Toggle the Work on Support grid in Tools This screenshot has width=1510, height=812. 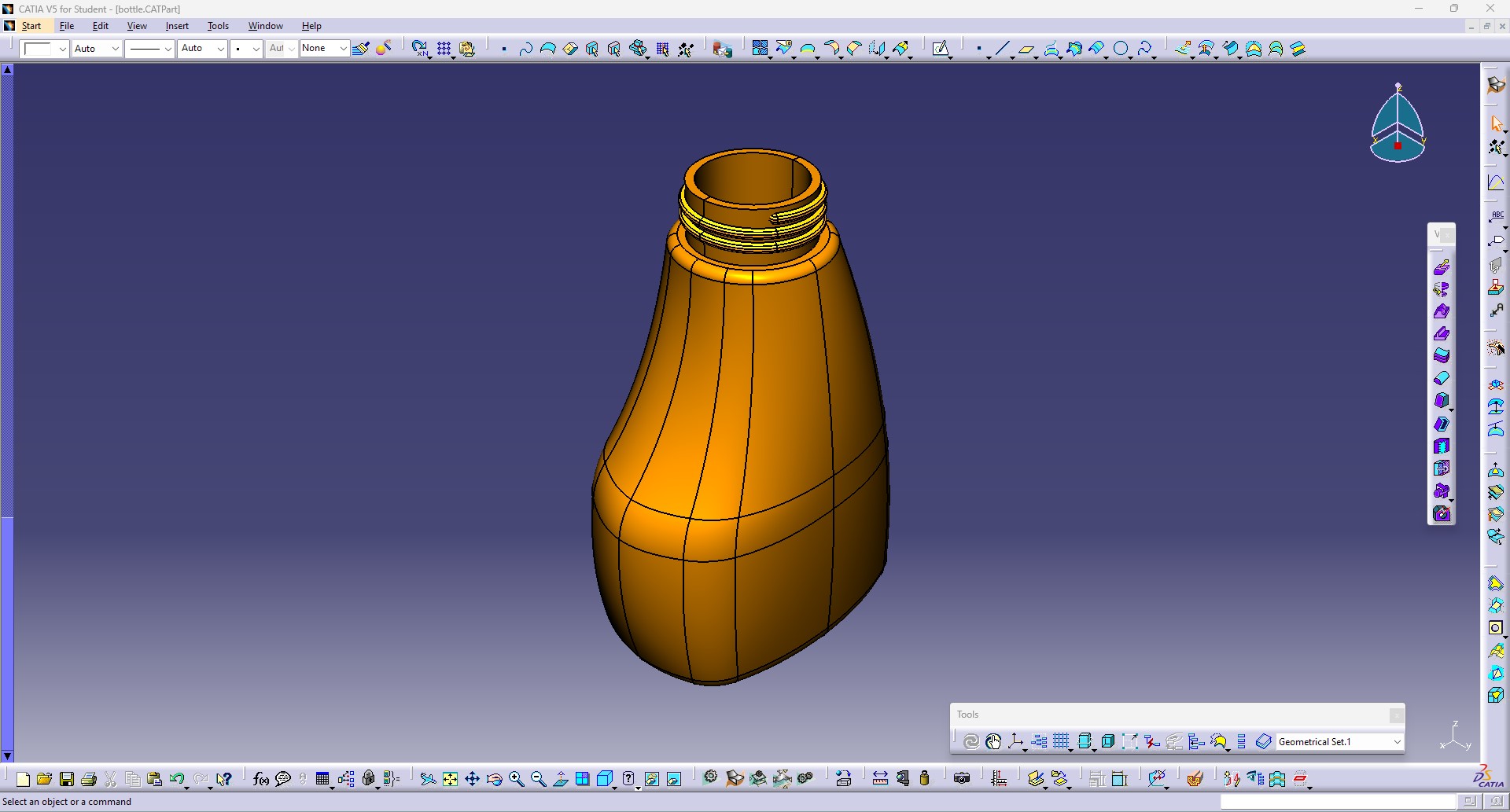[1062, 741]
